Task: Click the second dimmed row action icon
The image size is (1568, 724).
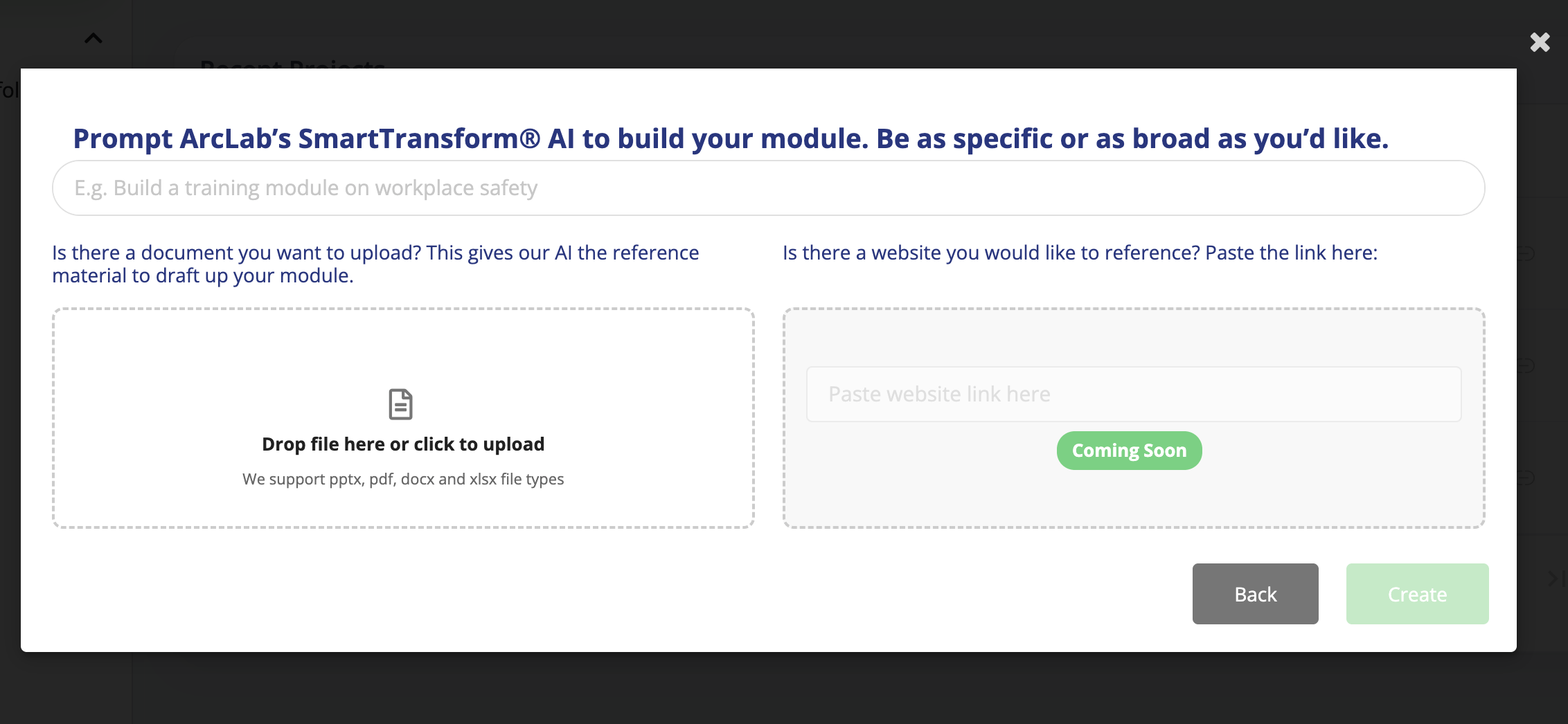Action: click(1526, 365)
